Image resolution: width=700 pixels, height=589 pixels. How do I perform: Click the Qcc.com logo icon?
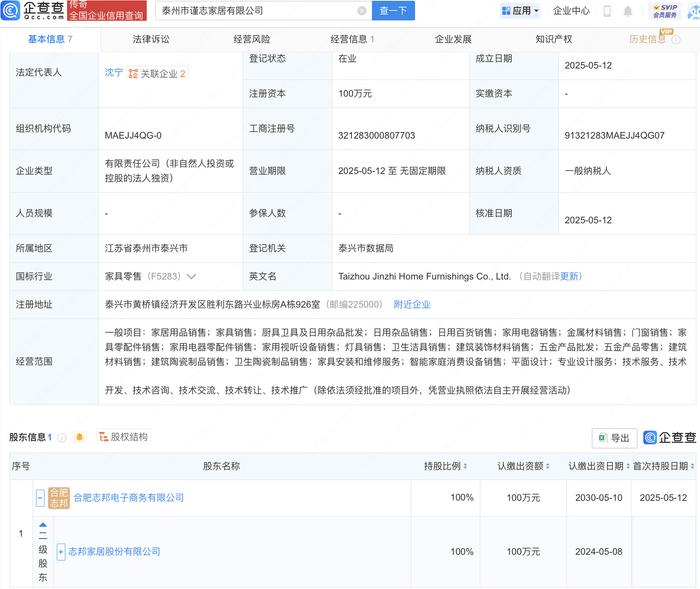10,10
